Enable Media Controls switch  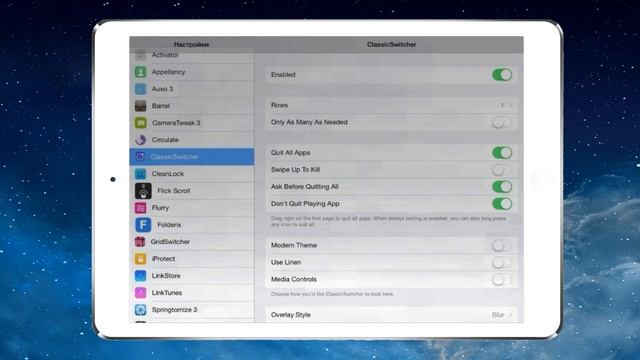click(502, 280)
